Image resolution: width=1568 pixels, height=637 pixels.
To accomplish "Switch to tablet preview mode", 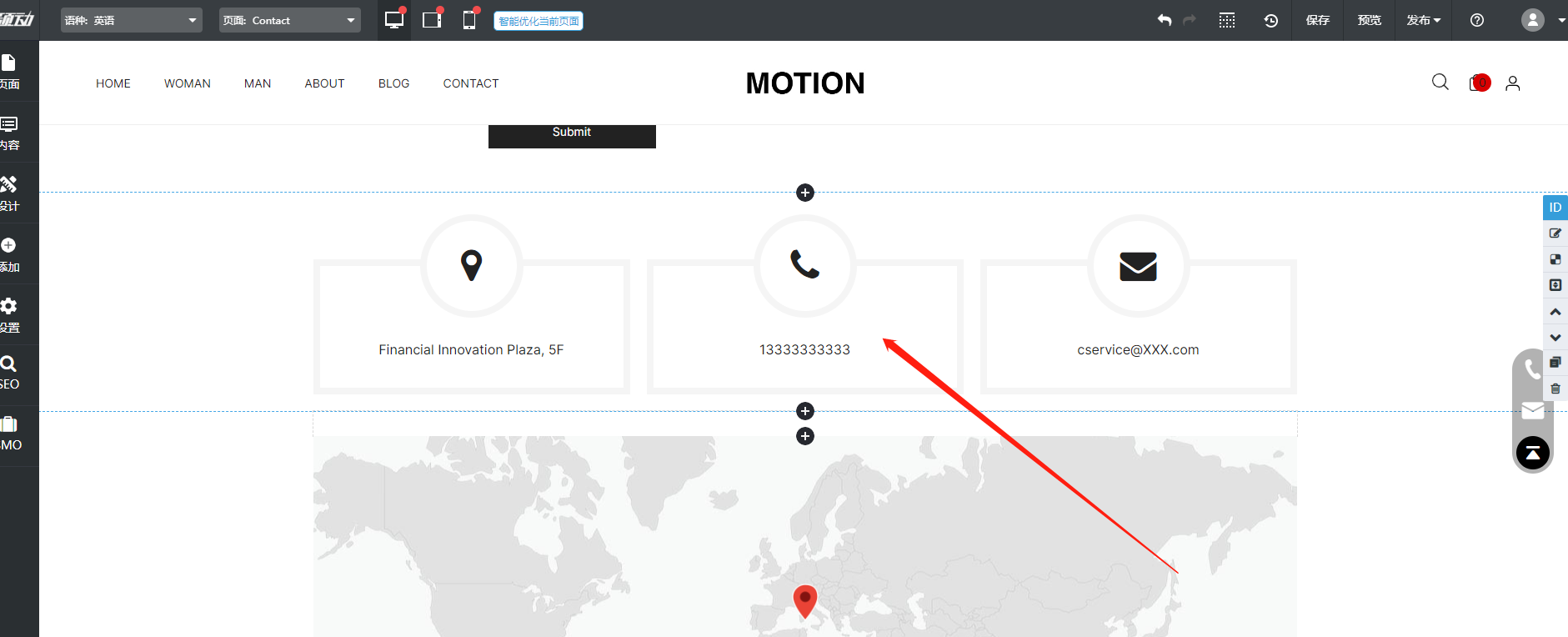I will 432,20.
